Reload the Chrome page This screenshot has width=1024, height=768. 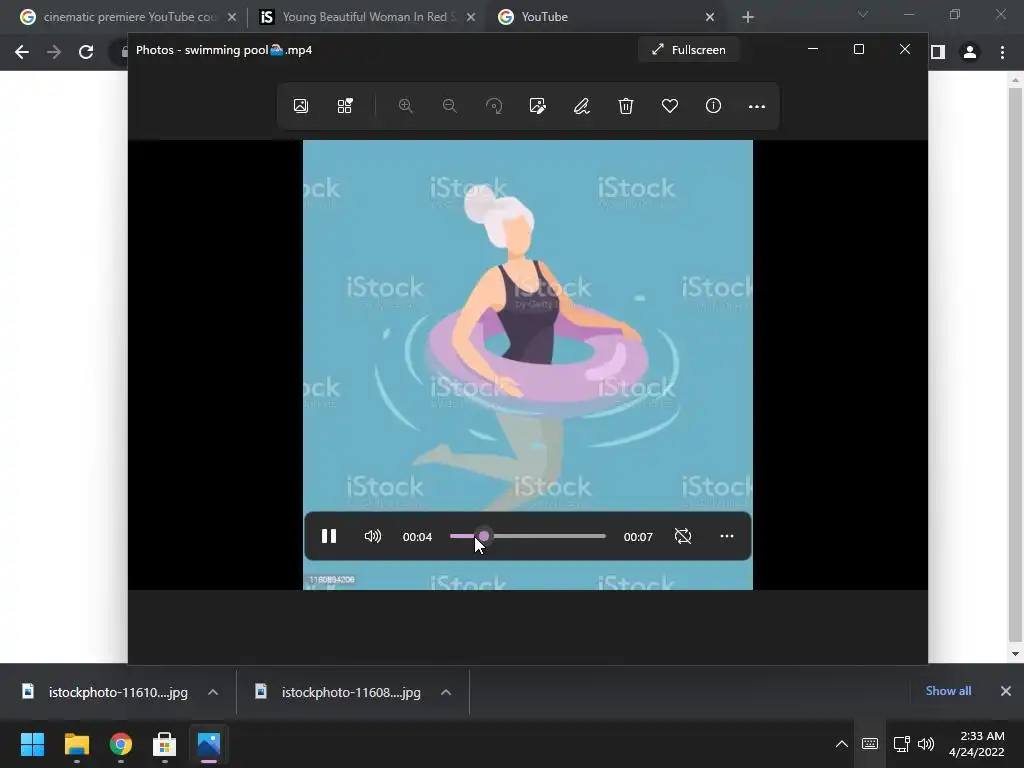pyautogui.click(x=86, y=52)
